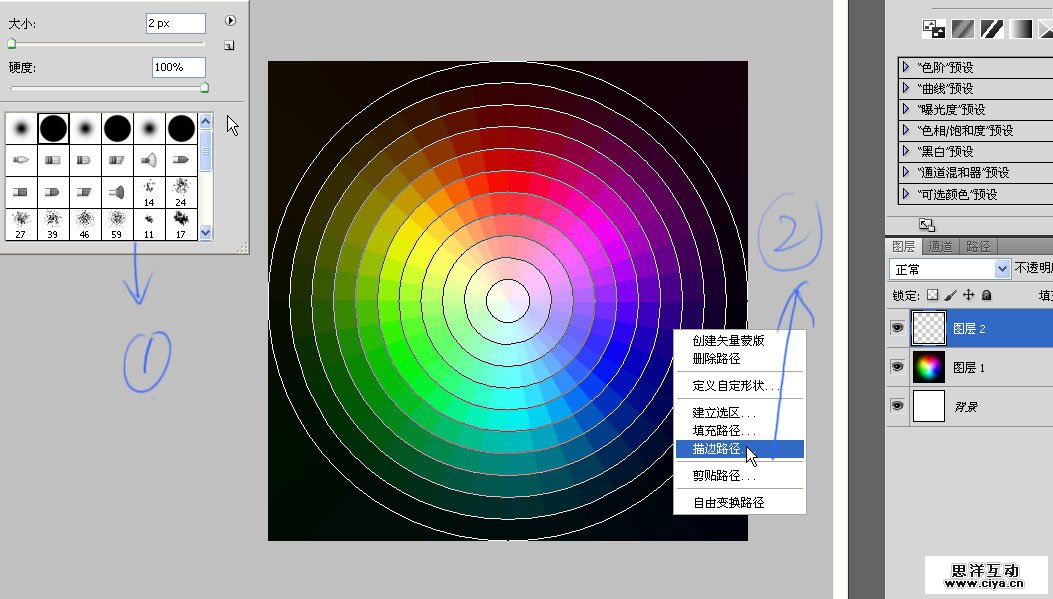Choose 描边路径 from the context menu

pyautogui.click(x=717, y=449)
